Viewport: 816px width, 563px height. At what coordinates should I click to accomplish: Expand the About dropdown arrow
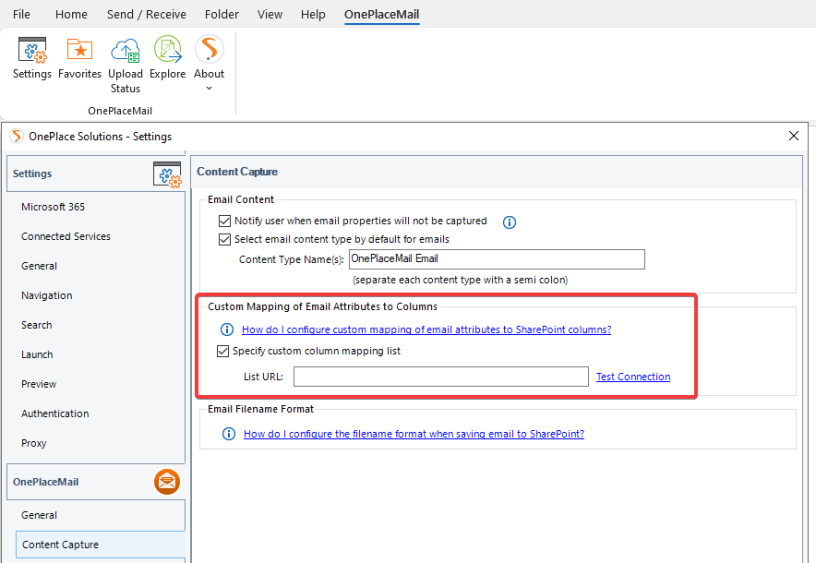[x=209, y=89]
